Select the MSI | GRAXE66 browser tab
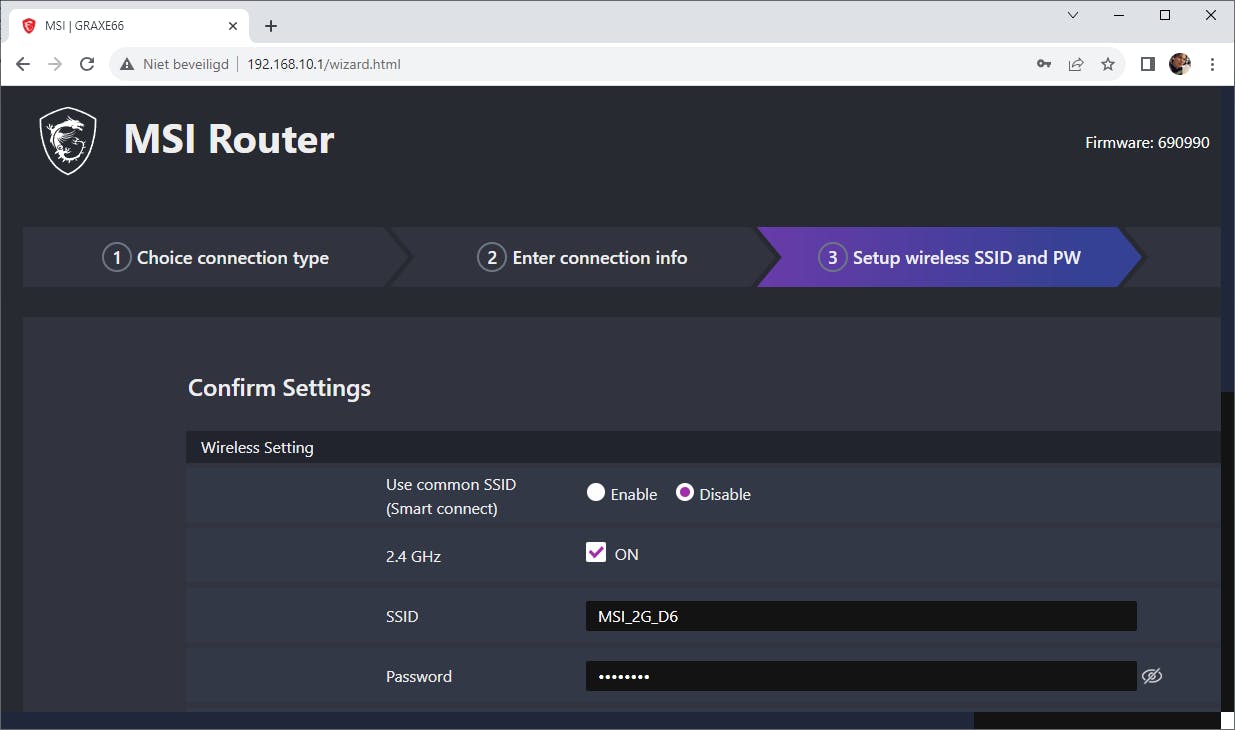 coord(130,26)
